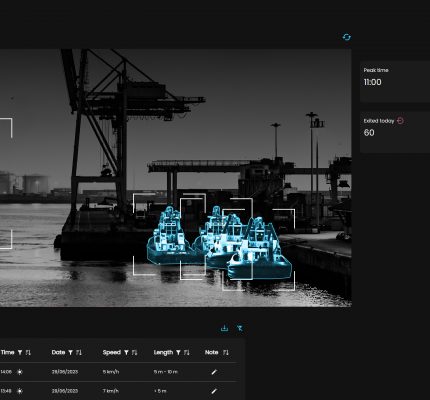Image resolution: width=430 pixels, height=400 pixels.
Task: Sort the table by the Speed column
Action: [134, 352]
